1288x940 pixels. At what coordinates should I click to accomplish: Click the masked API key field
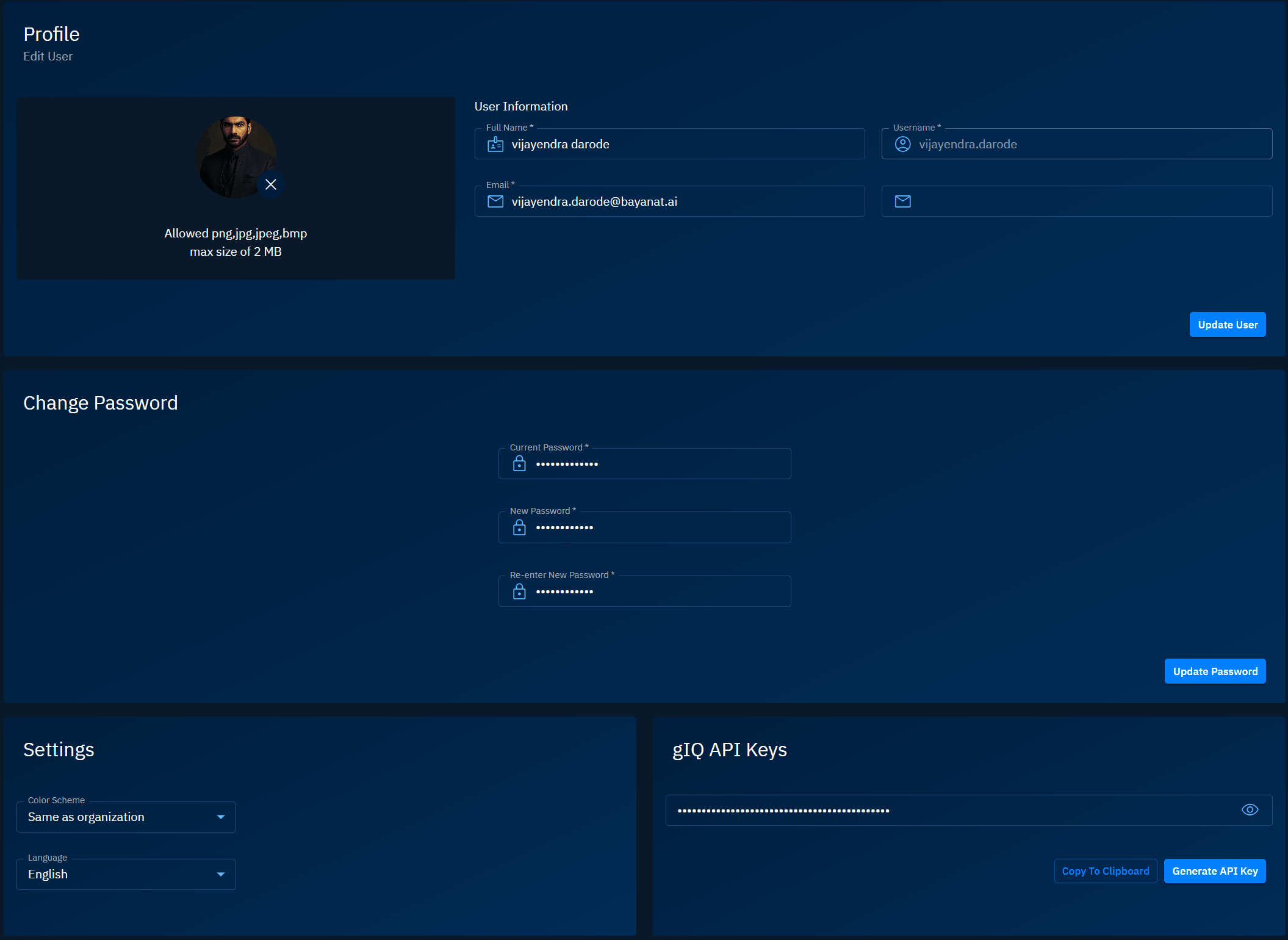point(915,810)
